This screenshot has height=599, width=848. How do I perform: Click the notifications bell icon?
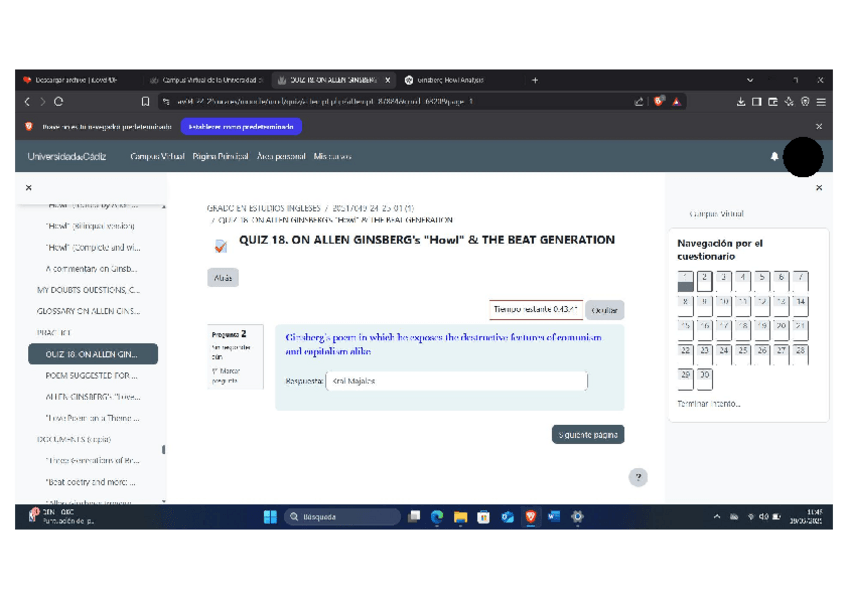774,157
